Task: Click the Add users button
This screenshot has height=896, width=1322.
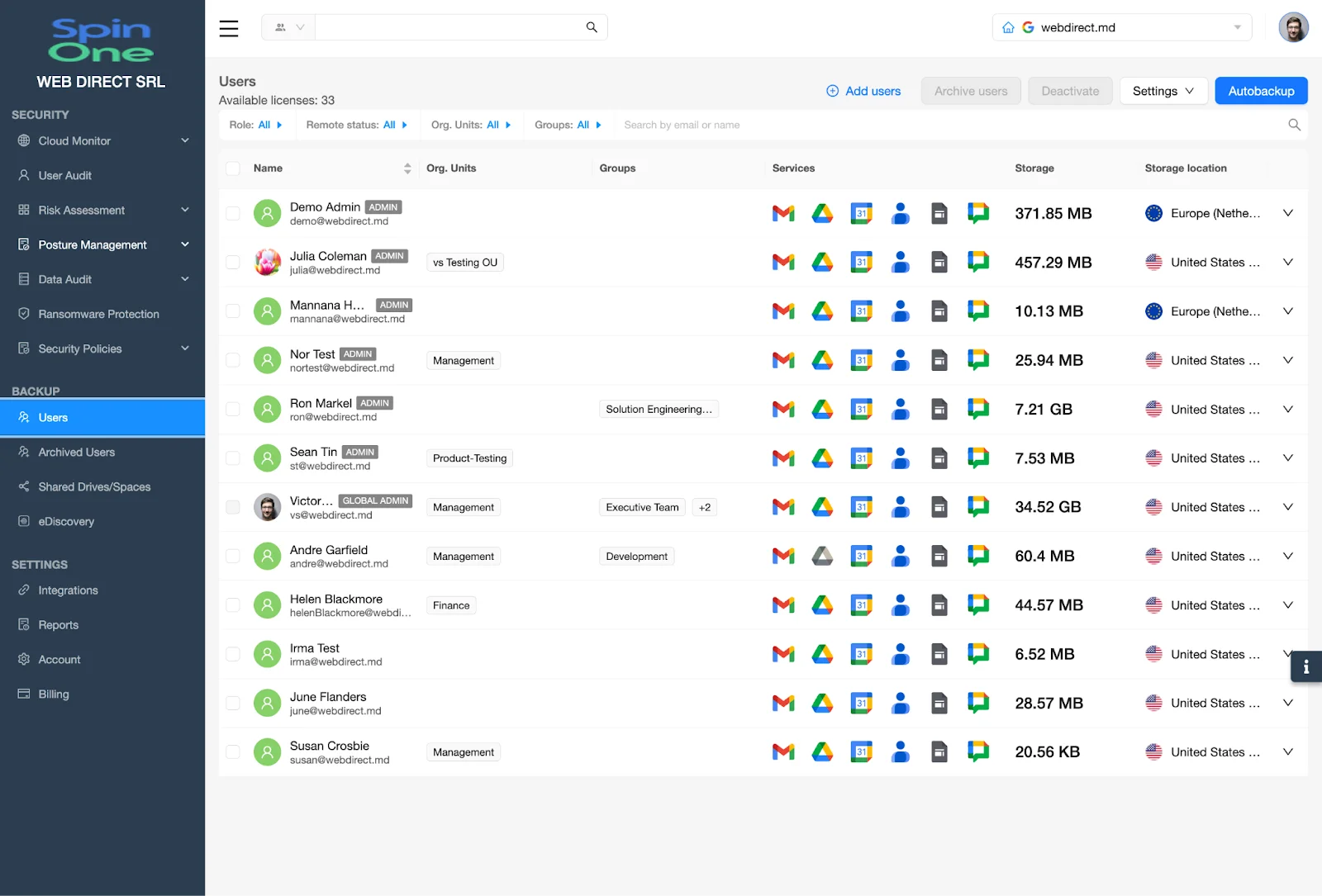Action: (x=863, y=91)
